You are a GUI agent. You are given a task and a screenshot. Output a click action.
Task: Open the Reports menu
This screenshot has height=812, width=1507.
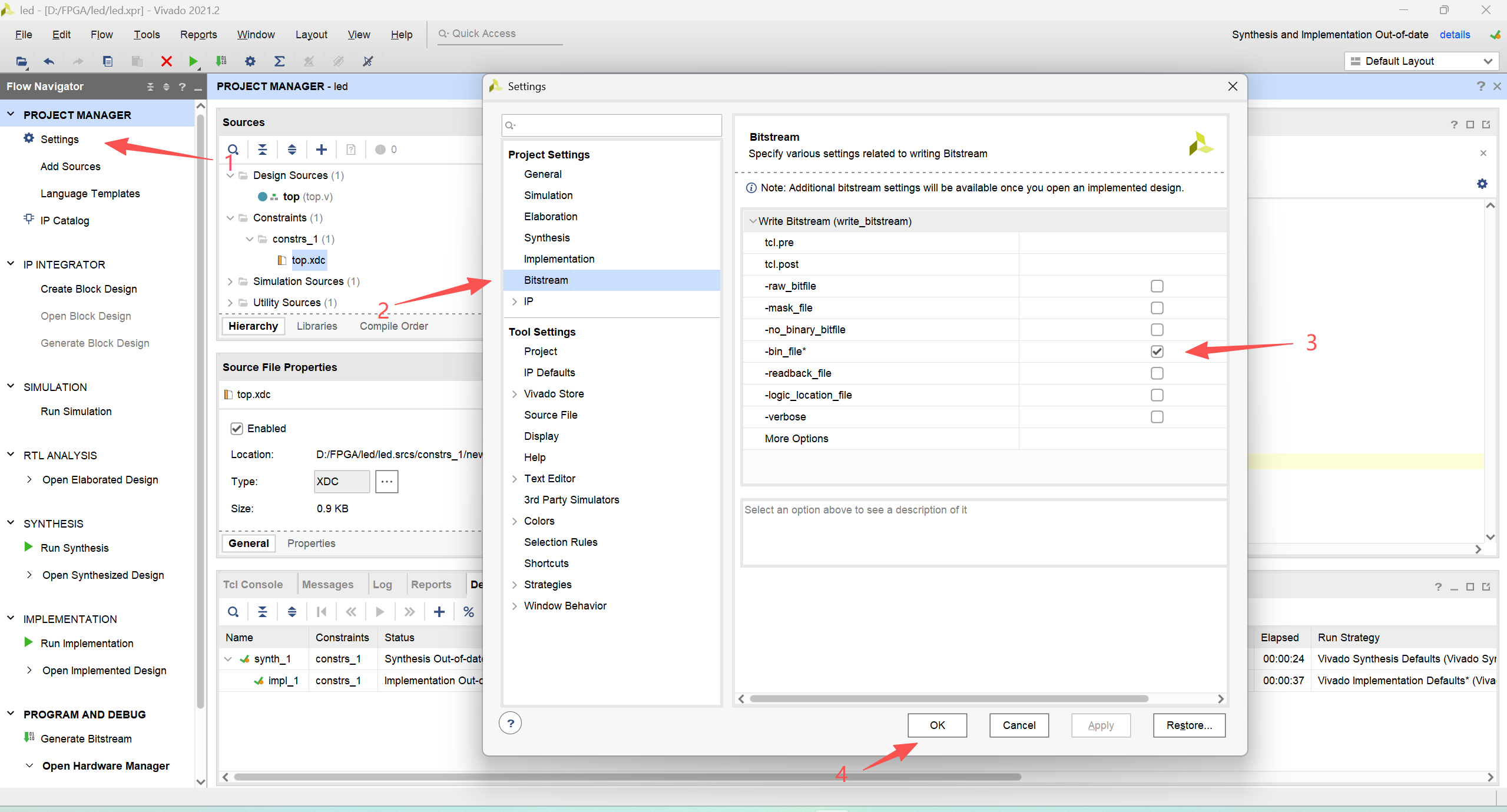click(x=198, y=35)
